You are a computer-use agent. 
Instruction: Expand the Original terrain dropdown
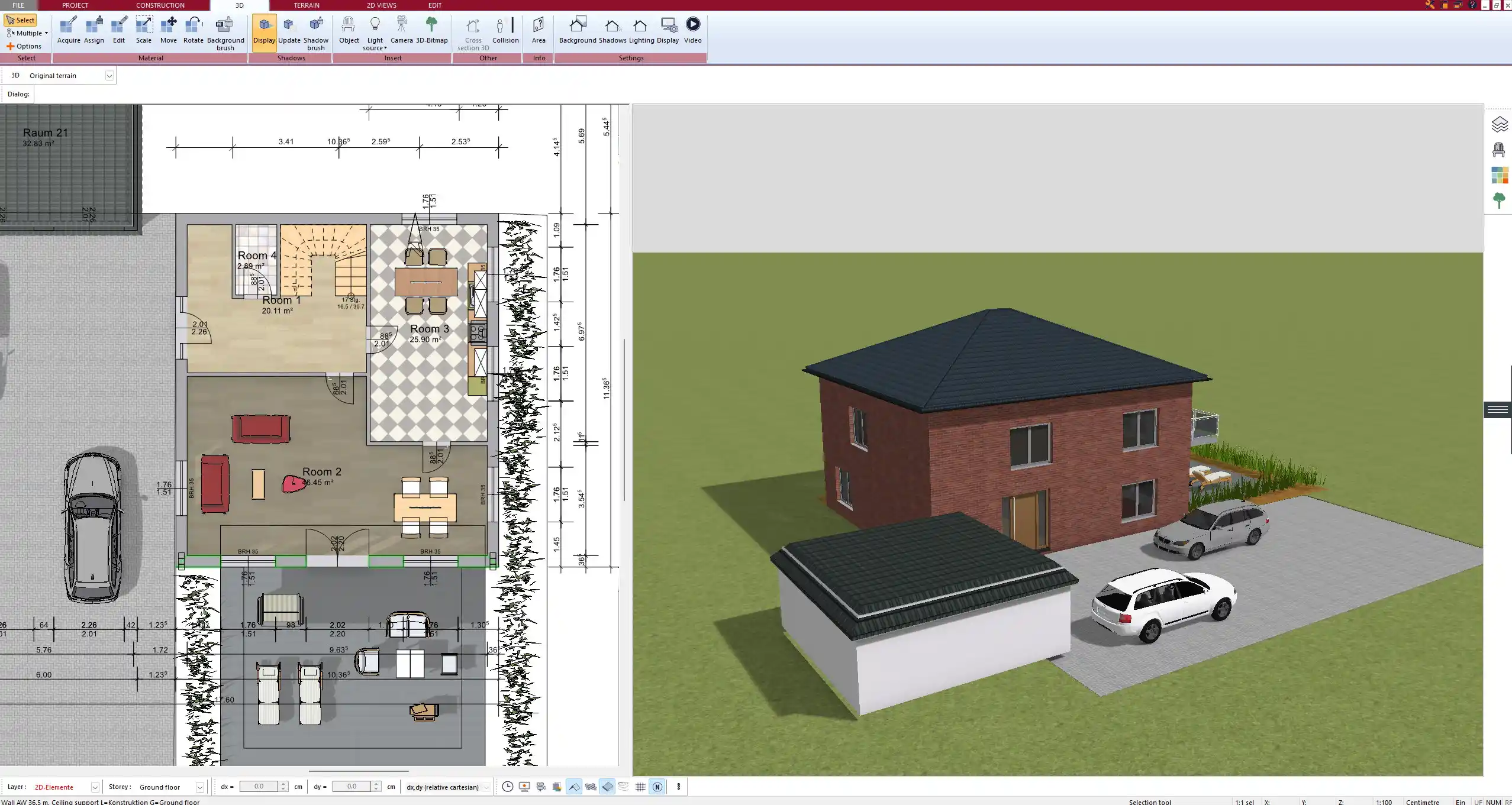(109, 76)
